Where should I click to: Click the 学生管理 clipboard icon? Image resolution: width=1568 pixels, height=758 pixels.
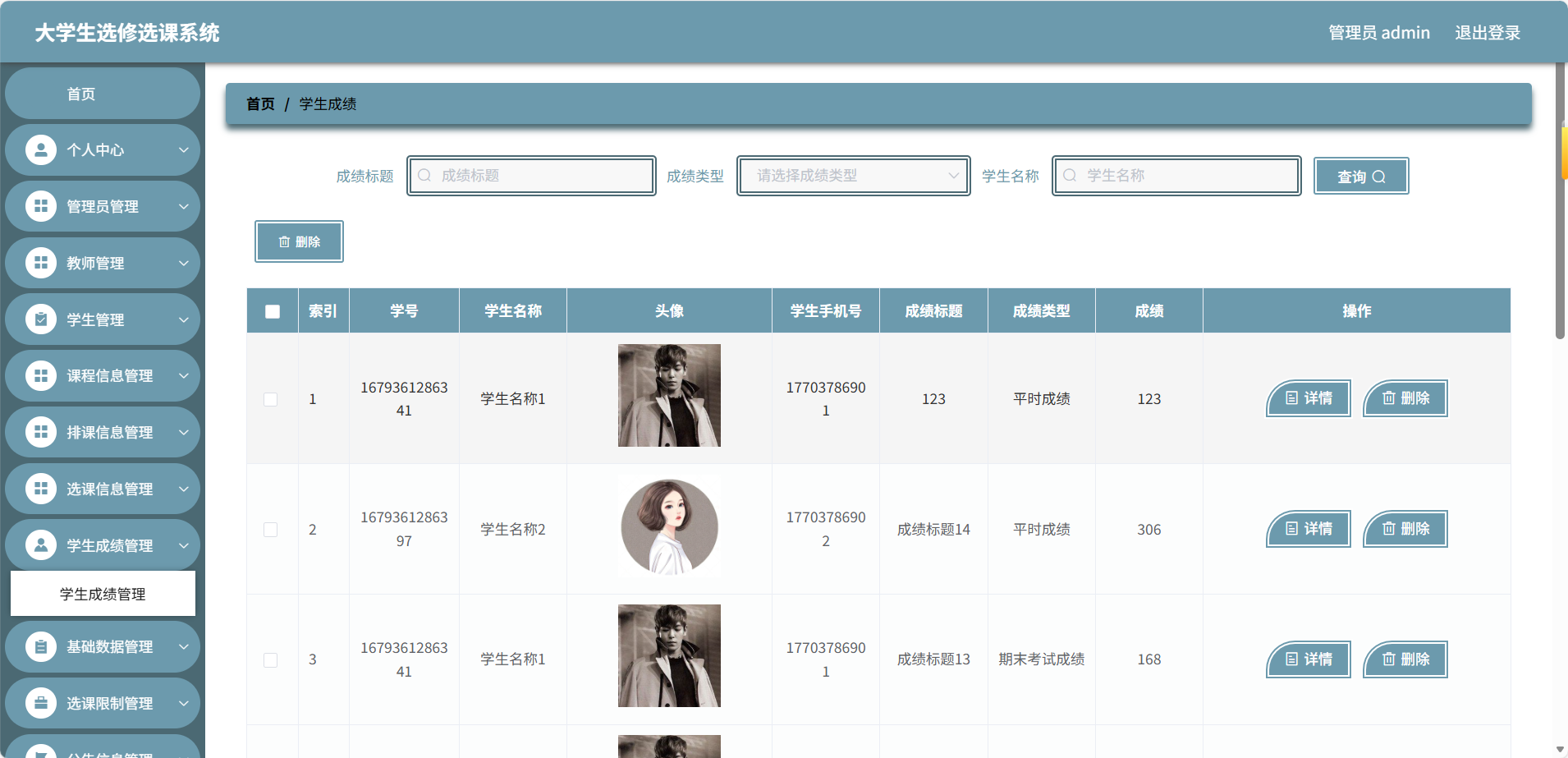point(41,319)
